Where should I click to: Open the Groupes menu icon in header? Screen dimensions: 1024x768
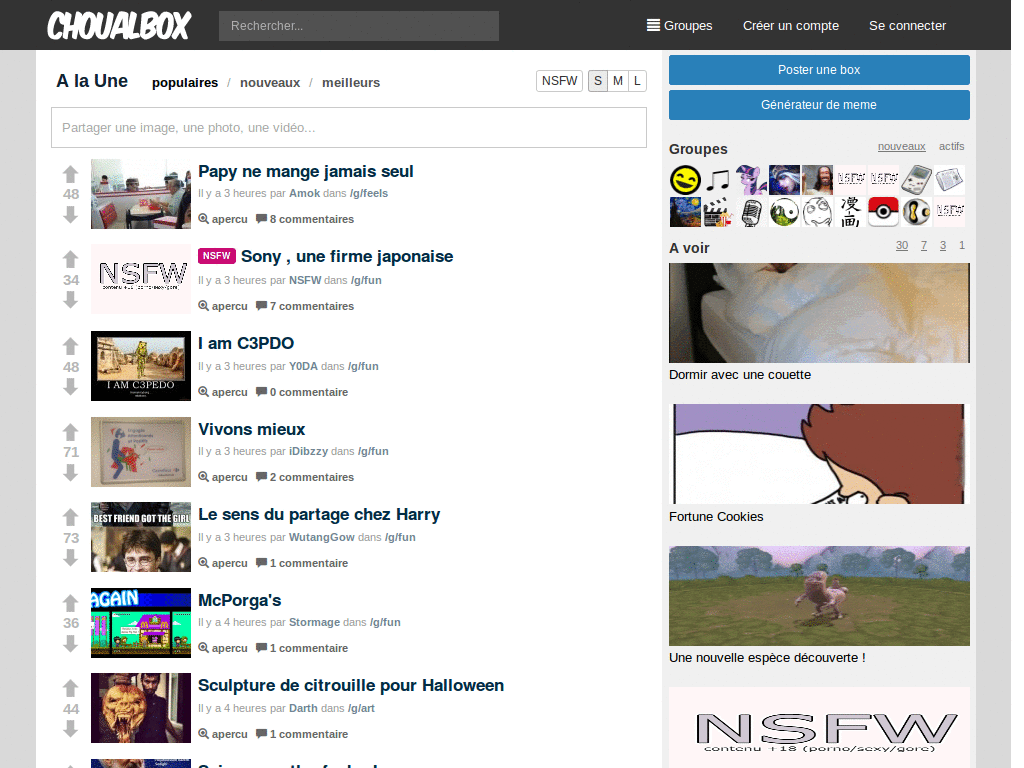653,25
